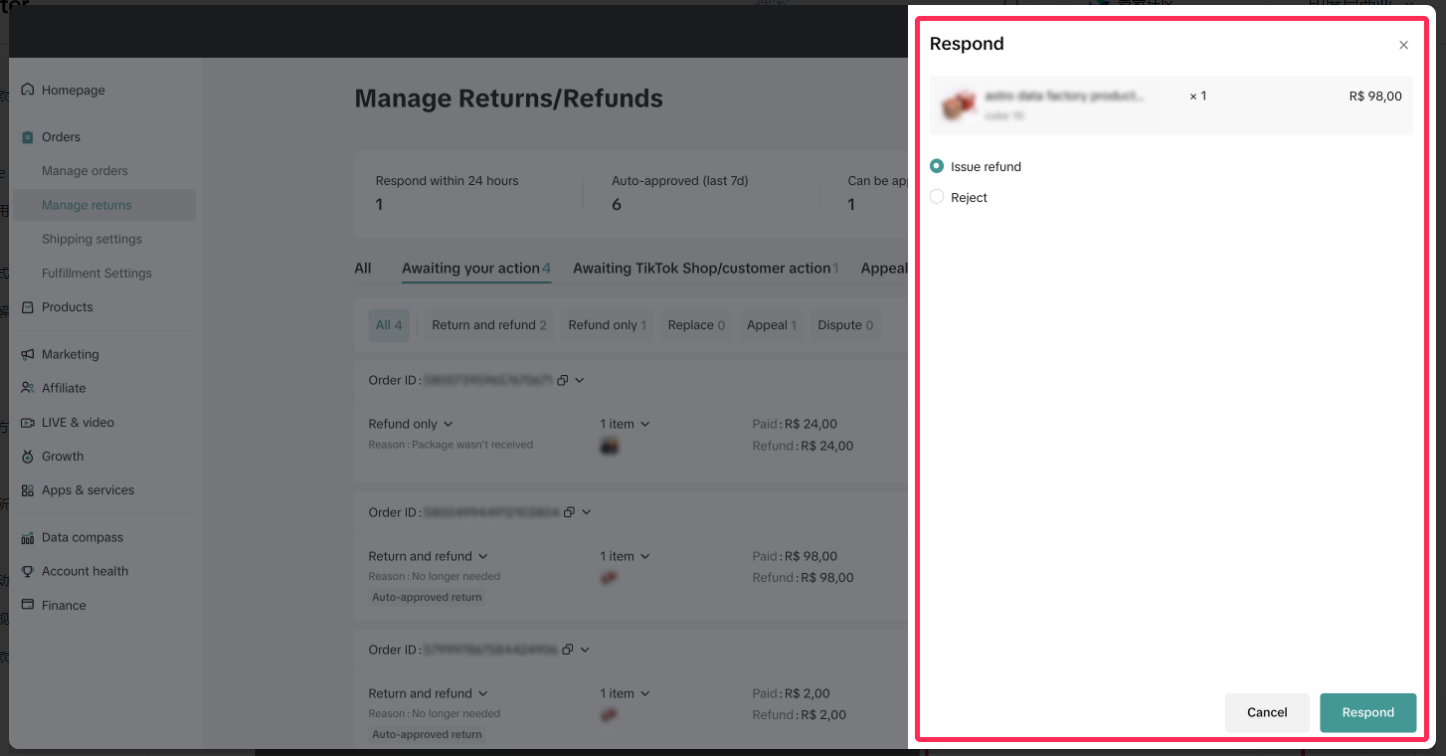Expand the Refund only type dropdown
The image size is (1446, 756).
(448, 424)
